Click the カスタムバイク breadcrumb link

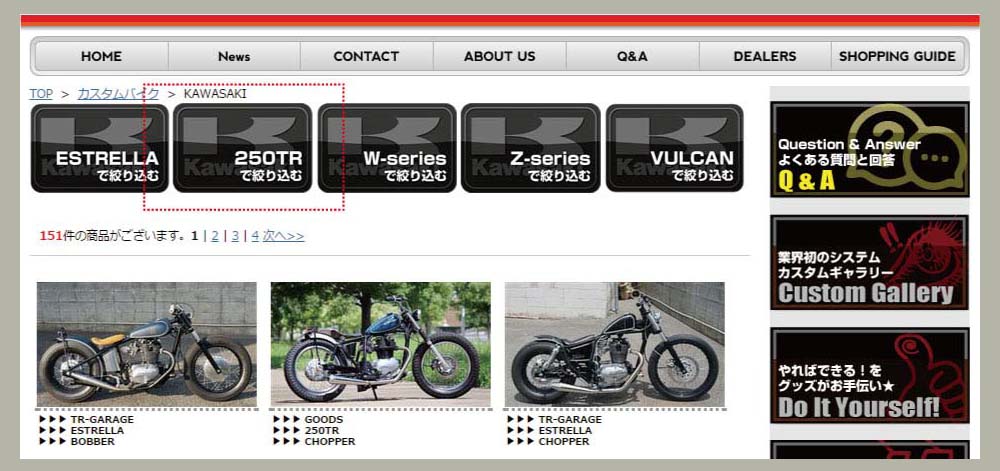pos(118,94)
